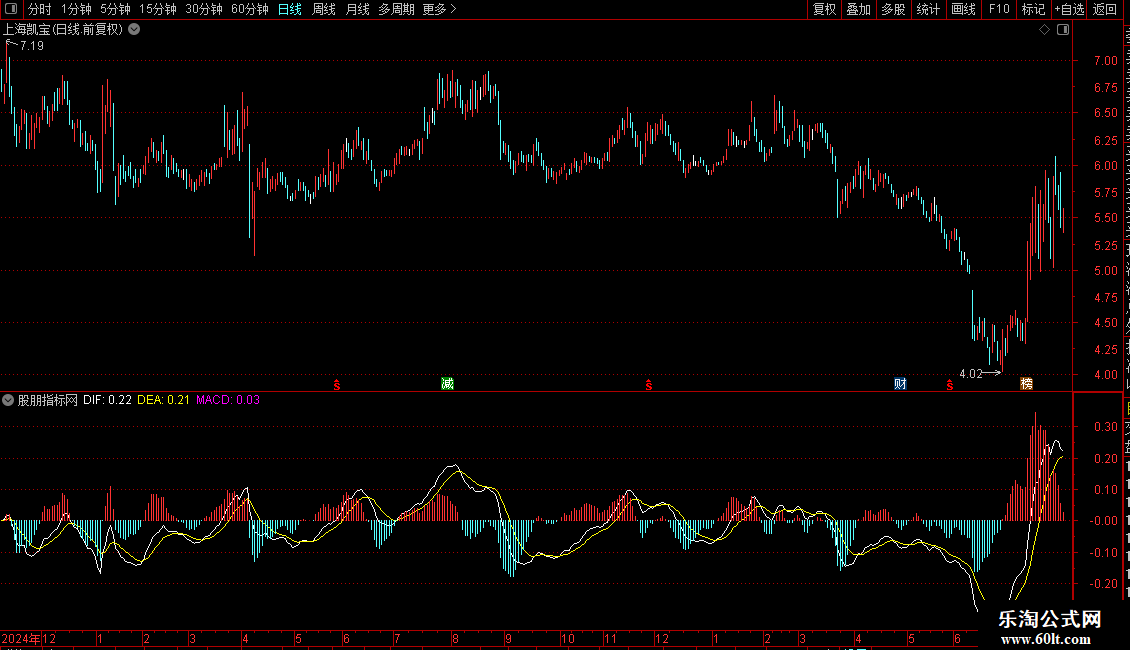Click the blue 财 event marker
Image resolution: width=1130 pixels, height=650 pixels.
pyautogui.click(x=900, y=383)
